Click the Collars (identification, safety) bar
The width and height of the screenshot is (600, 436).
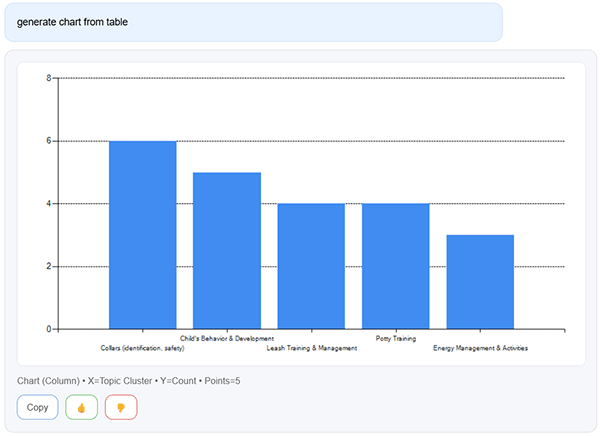[x=143, y=235]
